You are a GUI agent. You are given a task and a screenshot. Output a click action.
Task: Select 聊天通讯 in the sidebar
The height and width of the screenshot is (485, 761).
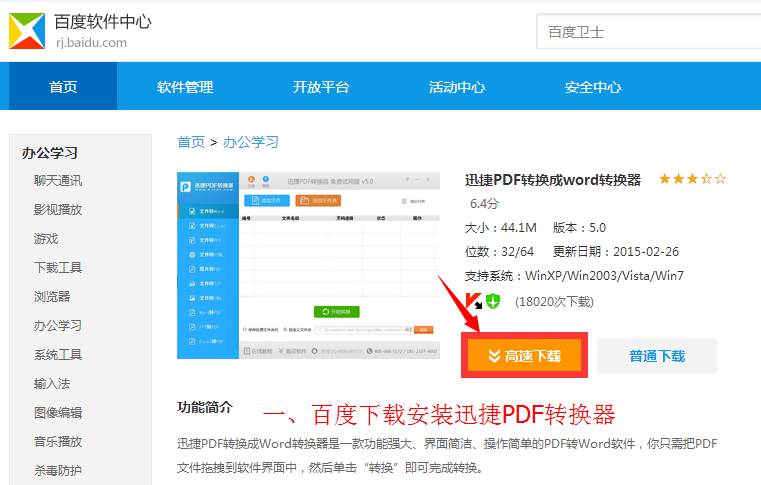click(58, 181)
